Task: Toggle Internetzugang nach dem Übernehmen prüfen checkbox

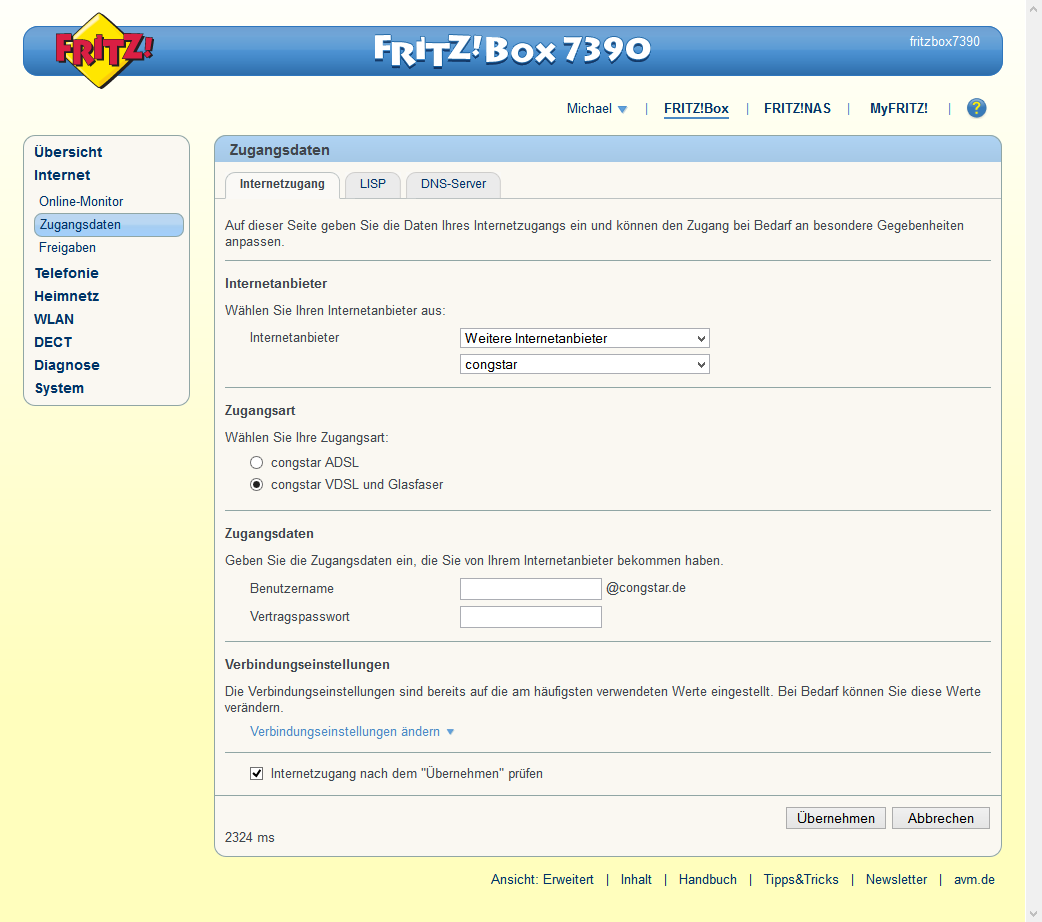Action: 257,774
